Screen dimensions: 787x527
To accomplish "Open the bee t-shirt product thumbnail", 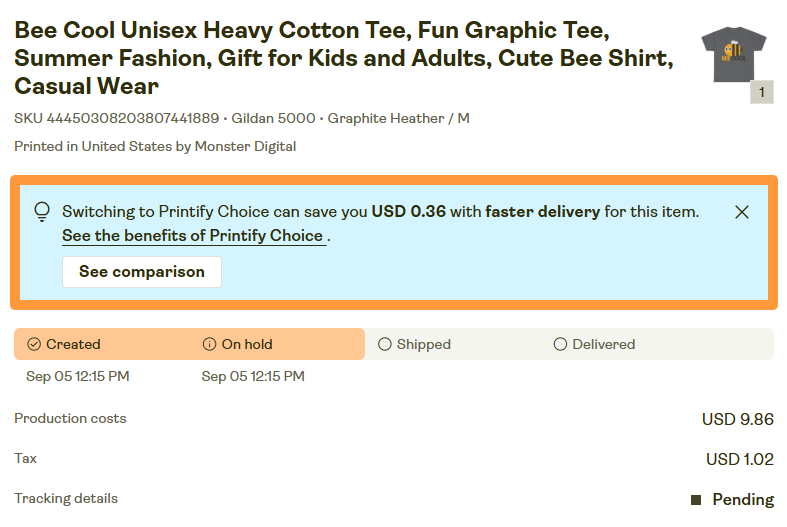I will pos(733,56).
